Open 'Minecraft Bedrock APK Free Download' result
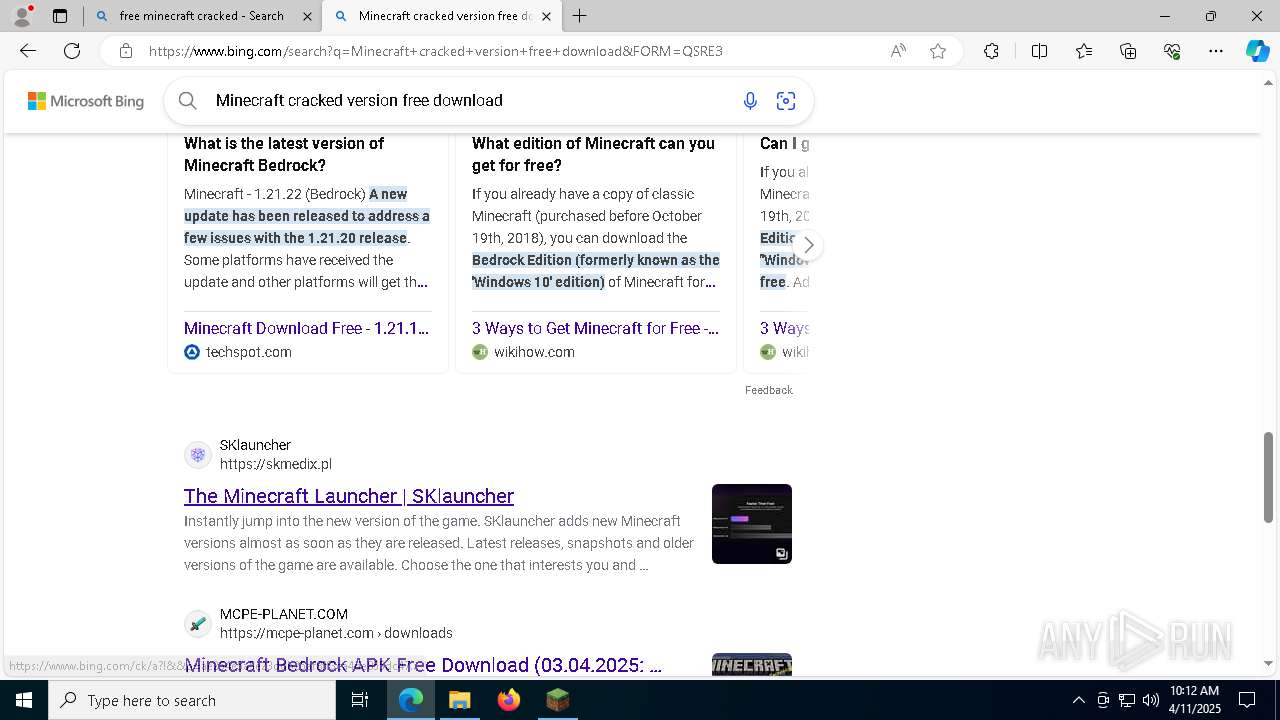Image resolution: width=1280 pixels, height=720 pixels. (423, 665)
